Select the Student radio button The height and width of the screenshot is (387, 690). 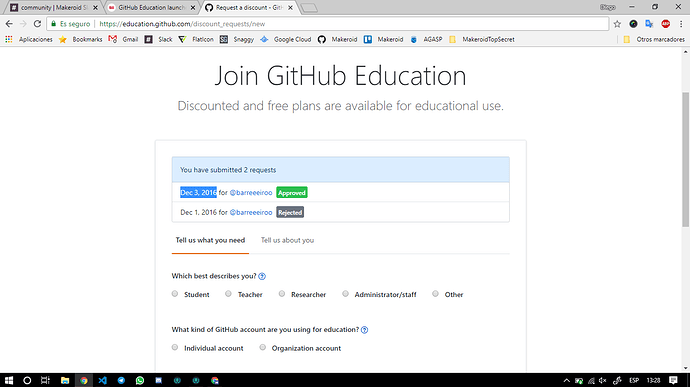tap(175, 294)
